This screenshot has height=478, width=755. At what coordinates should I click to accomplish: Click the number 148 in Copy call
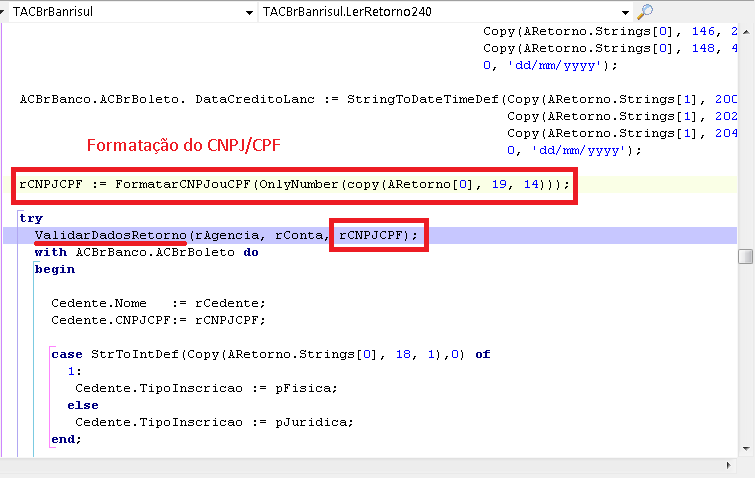[x=703, y=48]
